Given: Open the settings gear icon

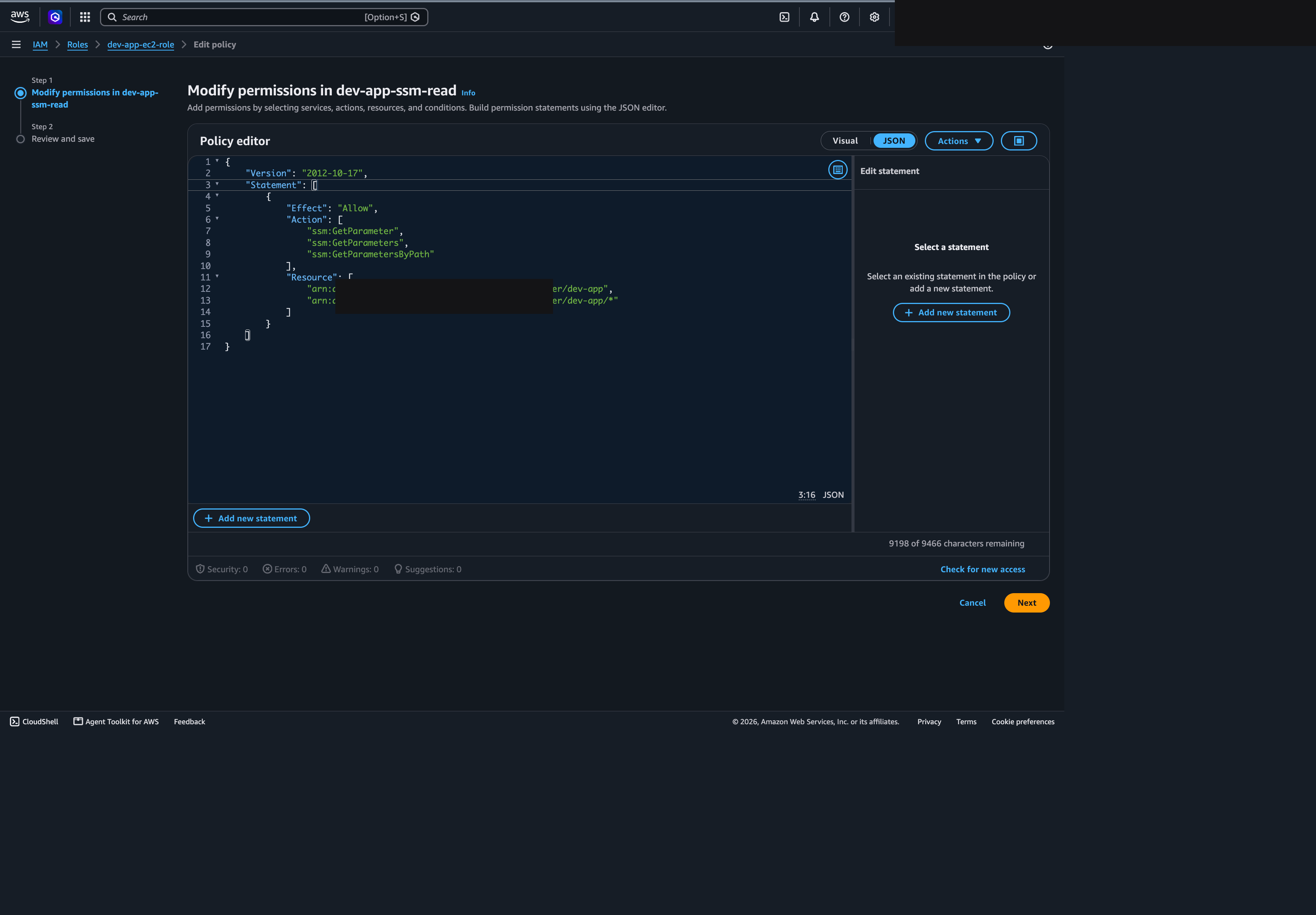Looking at the screenshot, I should pos(874,17).
